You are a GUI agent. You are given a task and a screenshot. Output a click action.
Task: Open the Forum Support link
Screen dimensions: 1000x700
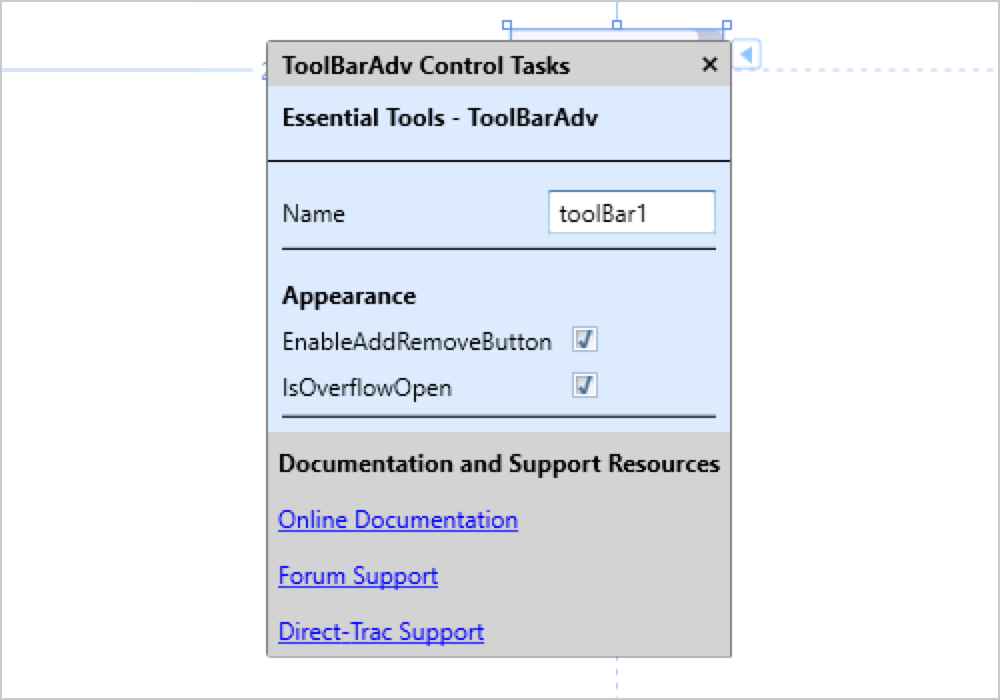(x=358, y=576)
